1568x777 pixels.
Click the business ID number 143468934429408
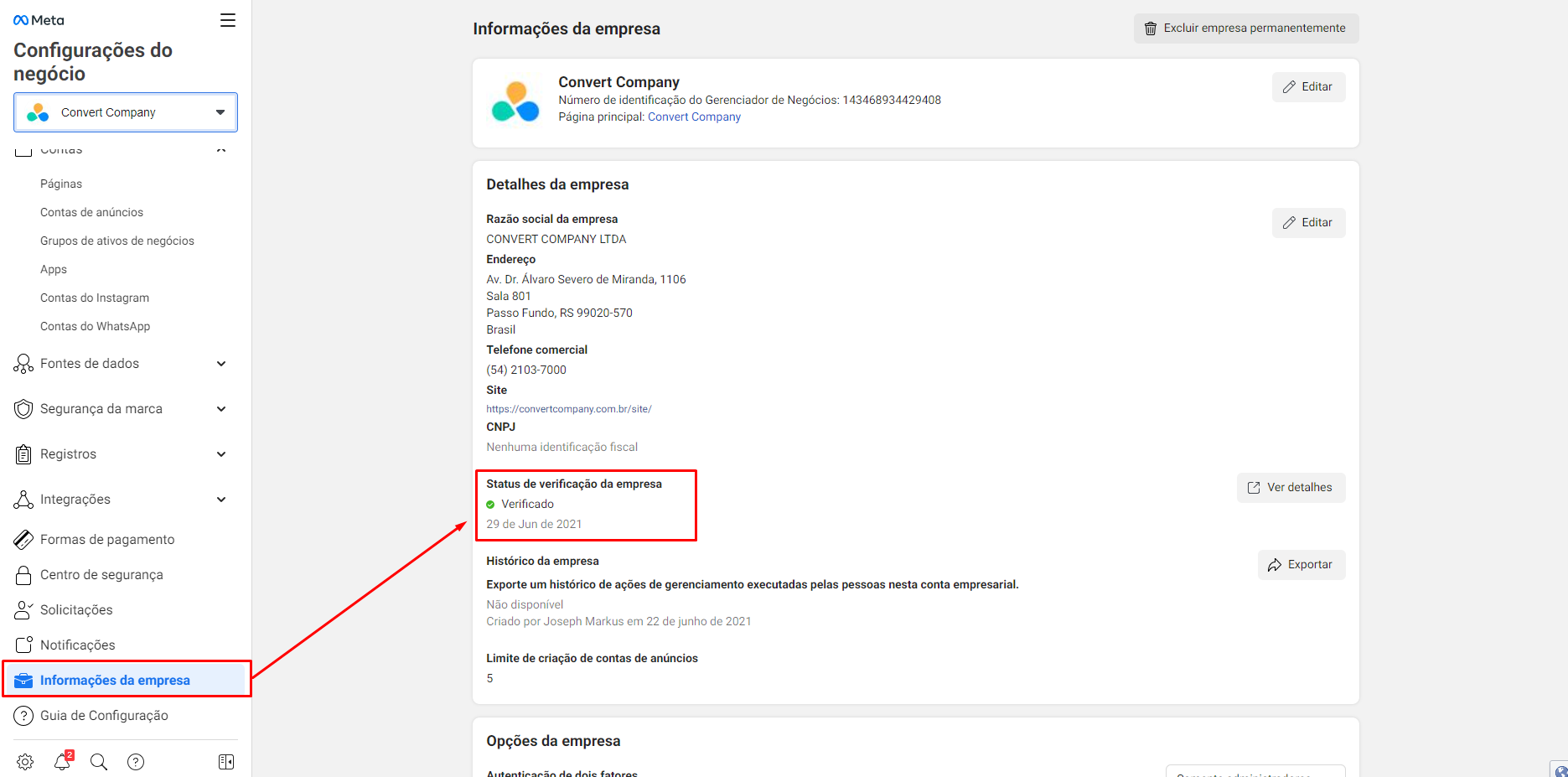(892, 101)
